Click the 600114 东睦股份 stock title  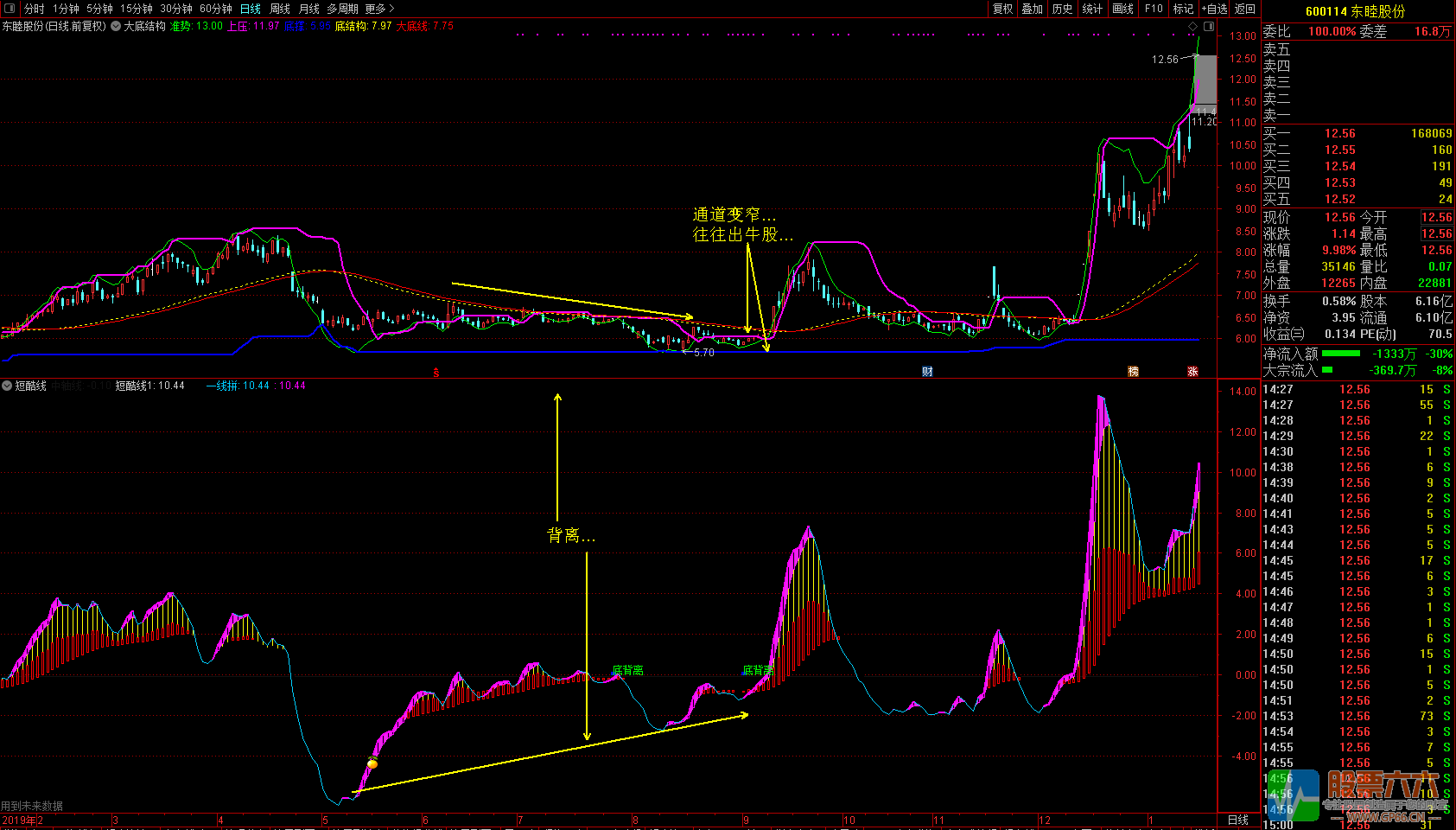coord(1355,11)
